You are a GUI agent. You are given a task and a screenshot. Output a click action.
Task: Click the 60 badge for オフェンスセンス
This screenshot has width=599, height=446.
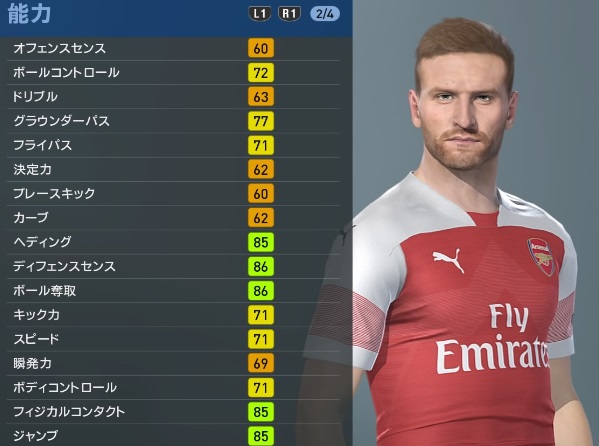tap(261, 48)
